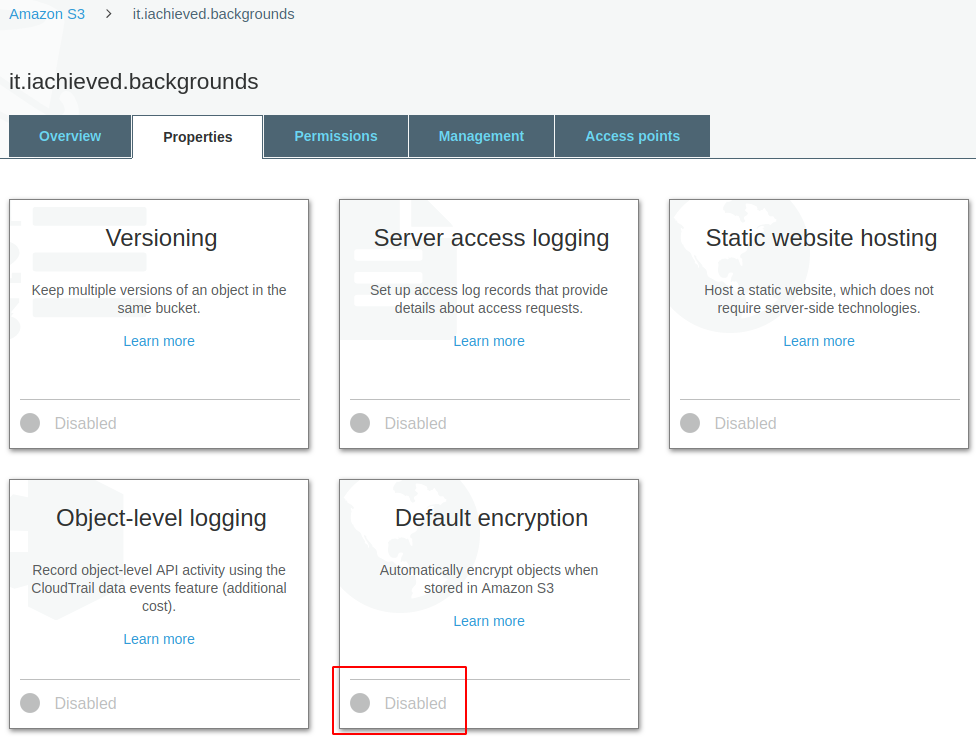The height and width of the screenshot is (739, 976).
Task: Open Learn more under Static website hosting
Action: [x=819, y=341]
